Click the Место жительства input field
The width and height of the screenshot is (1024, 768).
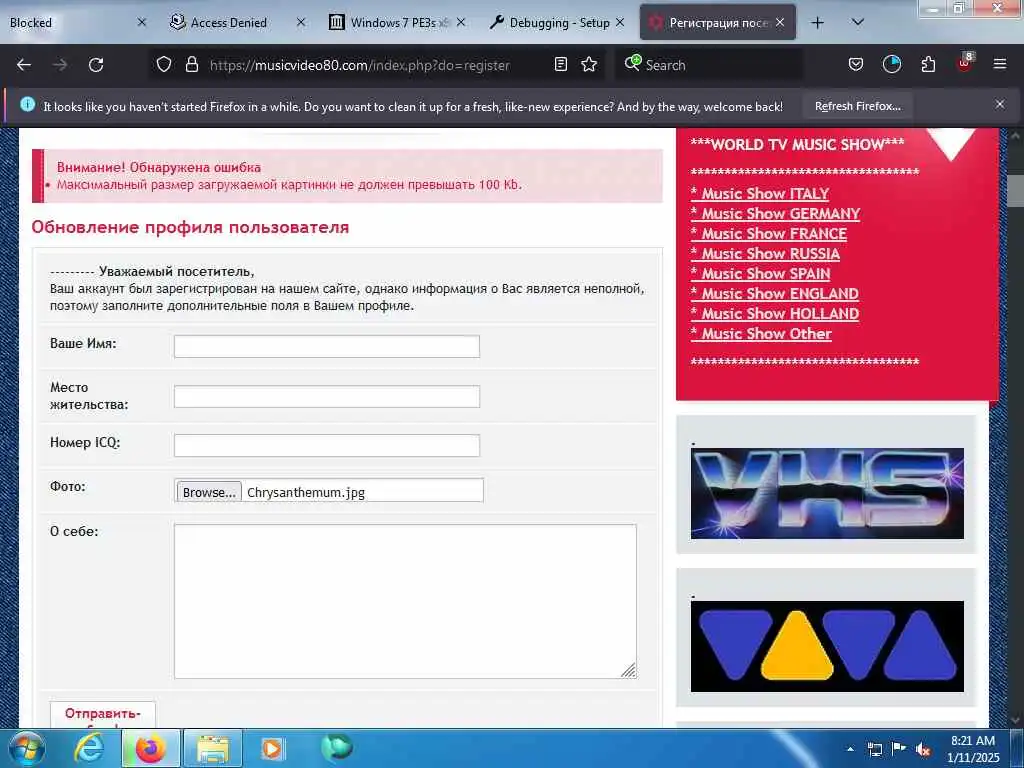pos(327,396)
